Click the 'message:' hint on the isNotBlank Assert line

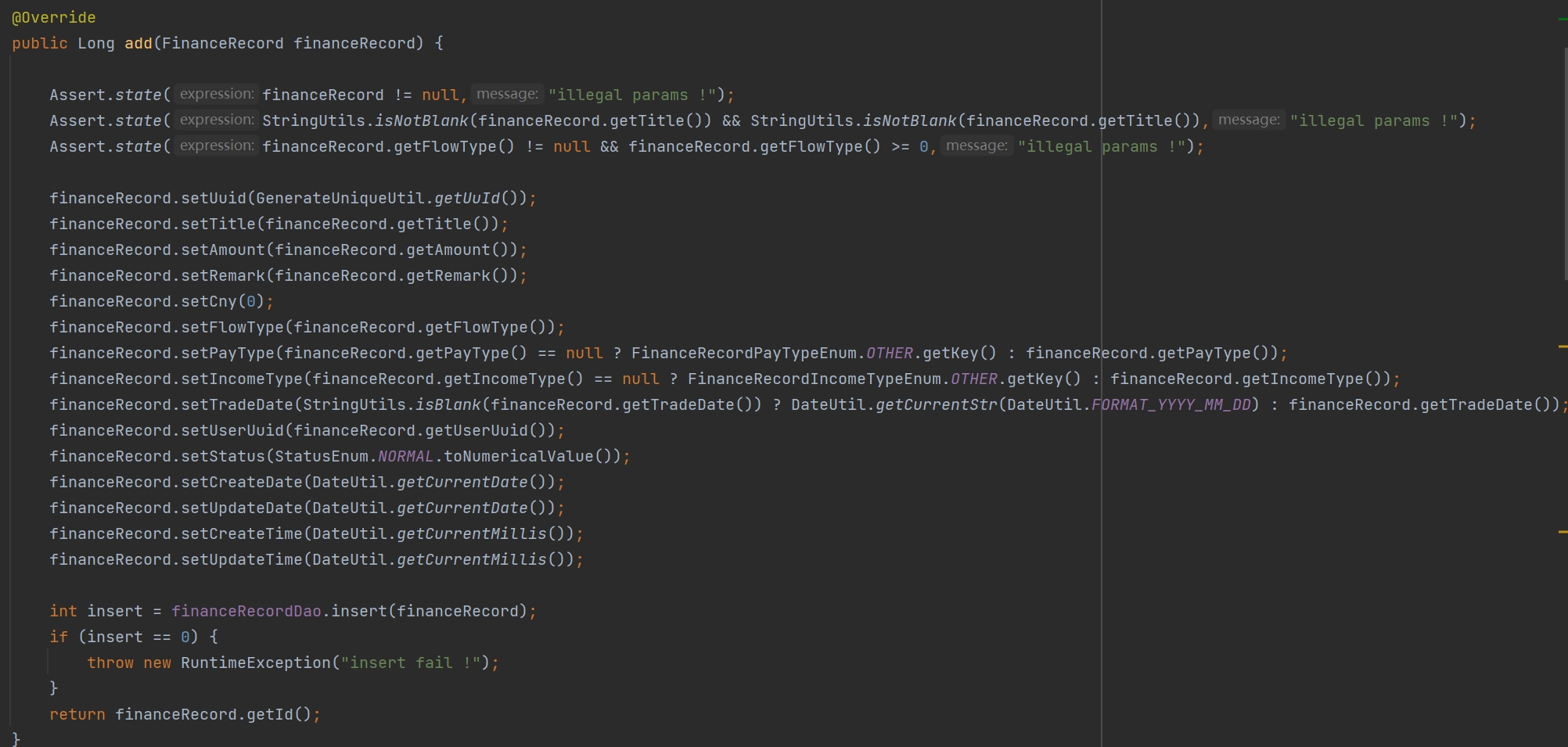tap(1249, 120)
